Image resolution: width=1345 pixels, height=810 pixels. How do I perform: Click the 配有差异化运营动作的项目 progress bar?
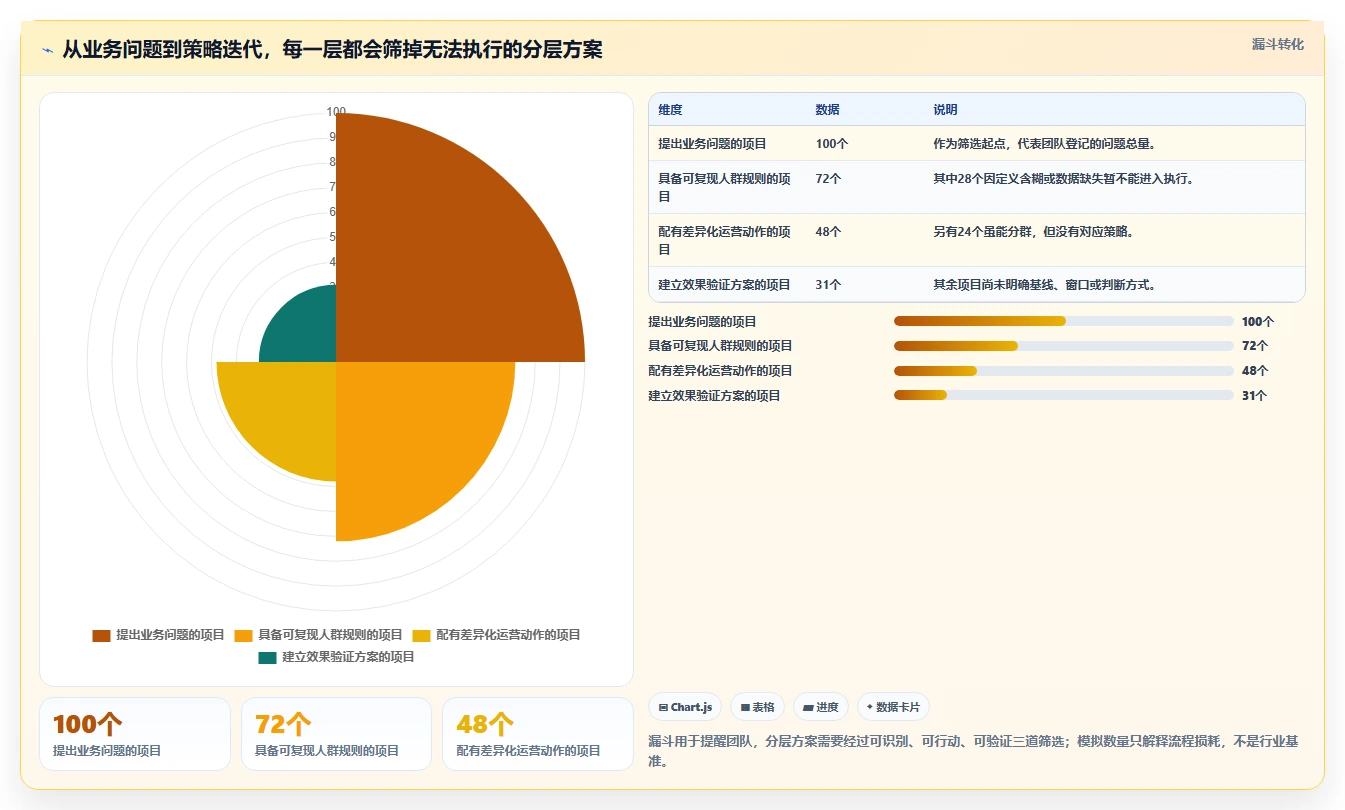click(x=1064, y=371)
